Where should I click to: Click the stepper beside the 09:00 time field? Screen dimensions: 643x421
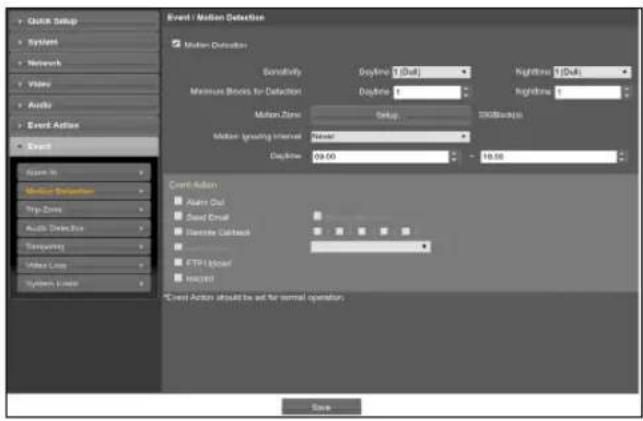[454, 157]
